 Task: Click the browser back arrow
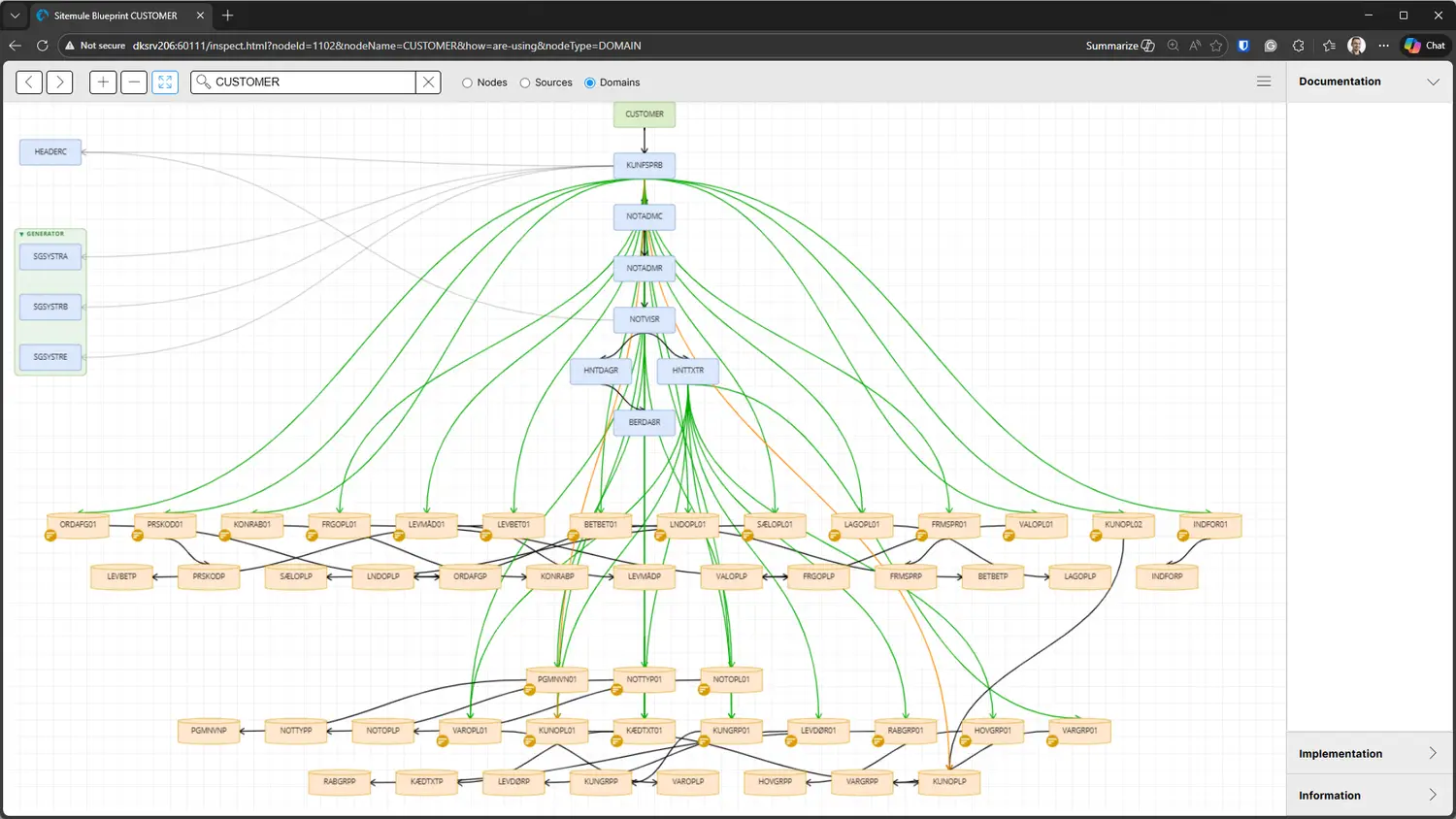coord(15,46)
